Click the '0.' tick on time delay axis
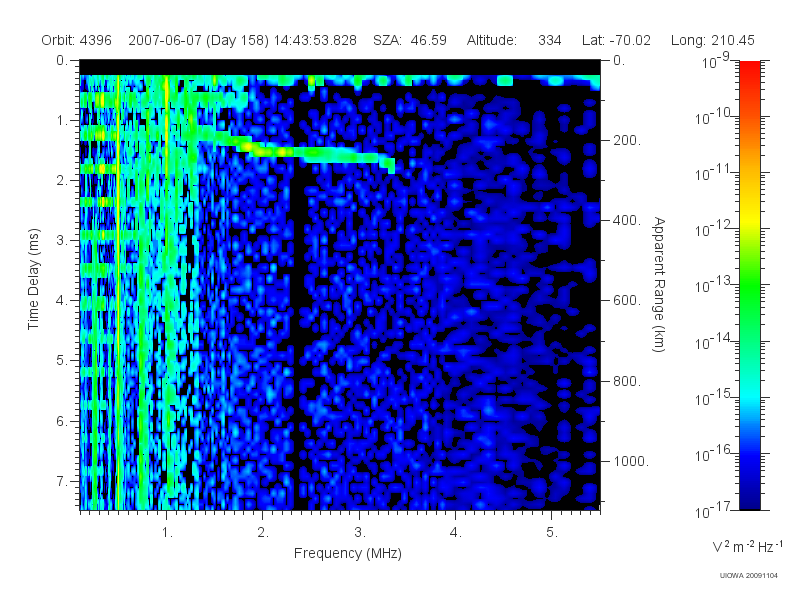The image size is (800, 600). (62, 60)
